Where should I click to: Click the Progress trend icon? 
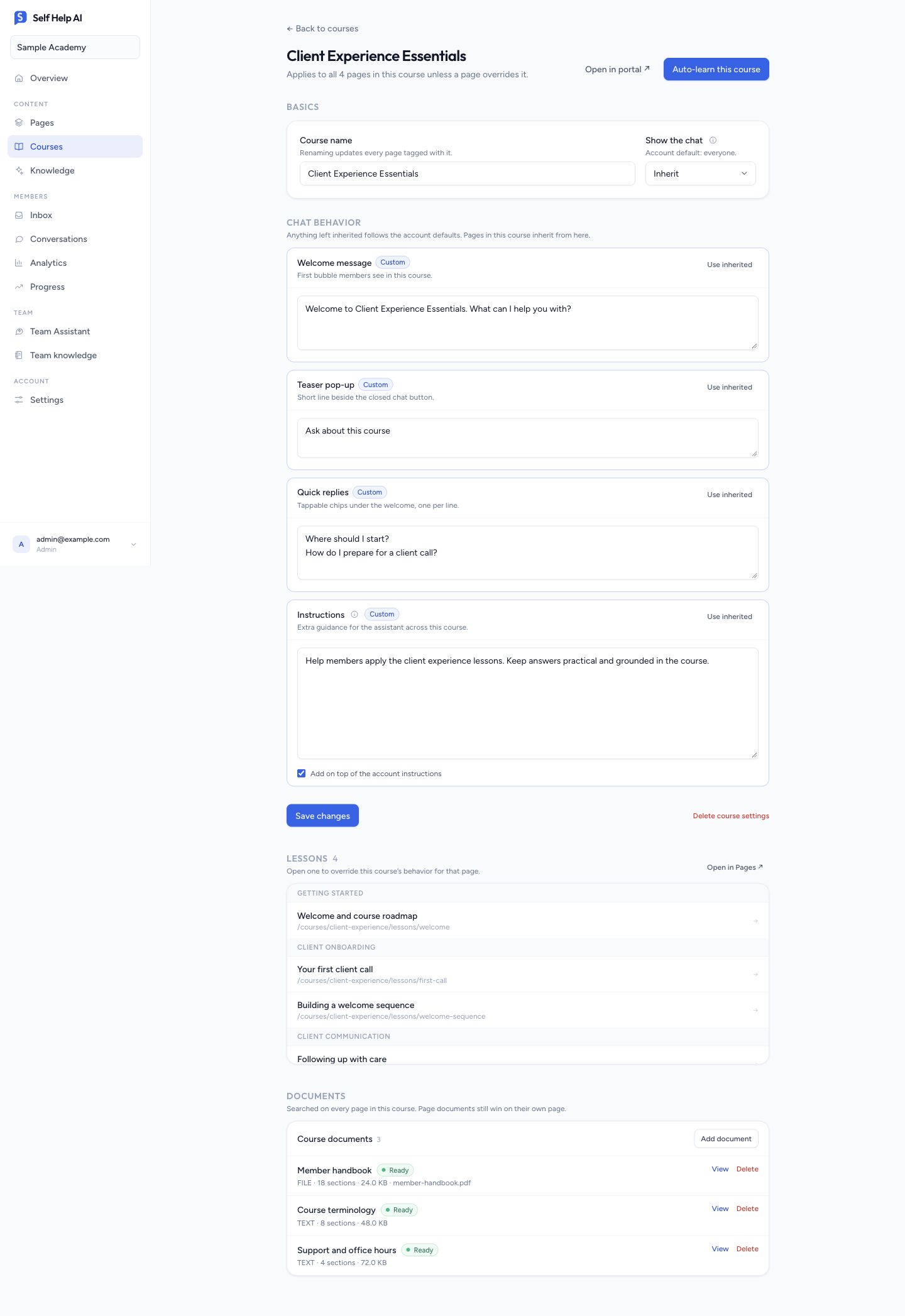tap(19, 287)
